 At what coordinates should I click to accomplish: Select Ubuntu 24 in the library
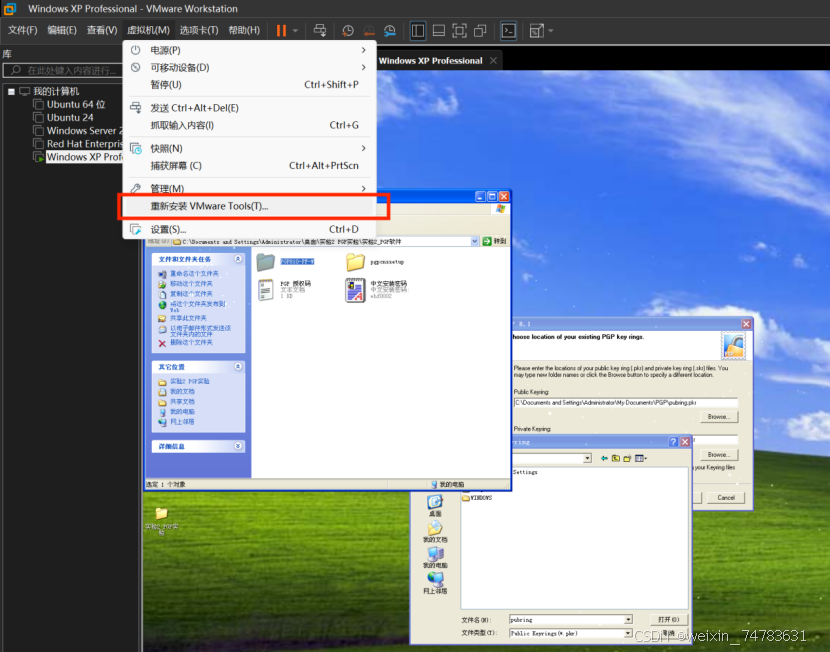[x=70, y=117]
